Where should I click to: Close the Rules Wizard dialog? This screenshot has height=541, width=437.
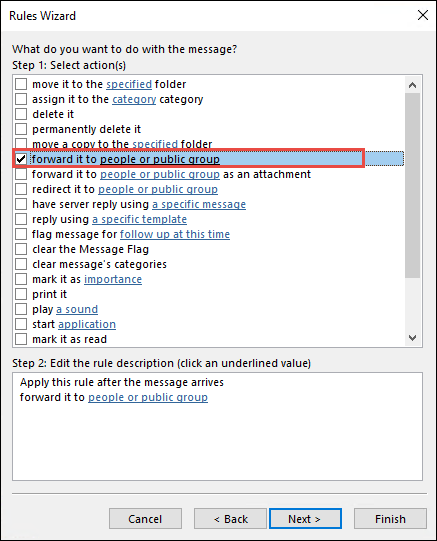pyautogui.click(x=423, y=15)
